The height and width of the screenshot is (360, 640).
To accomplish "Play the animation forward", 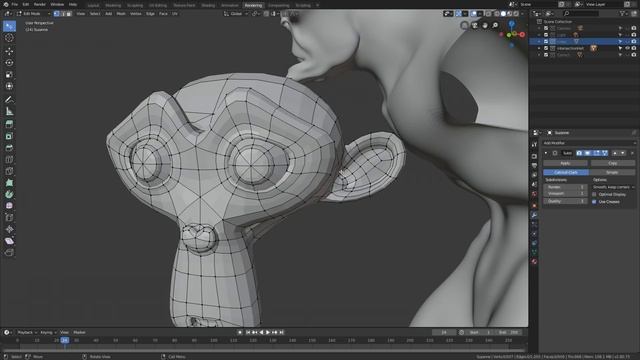I will (268, 332).
